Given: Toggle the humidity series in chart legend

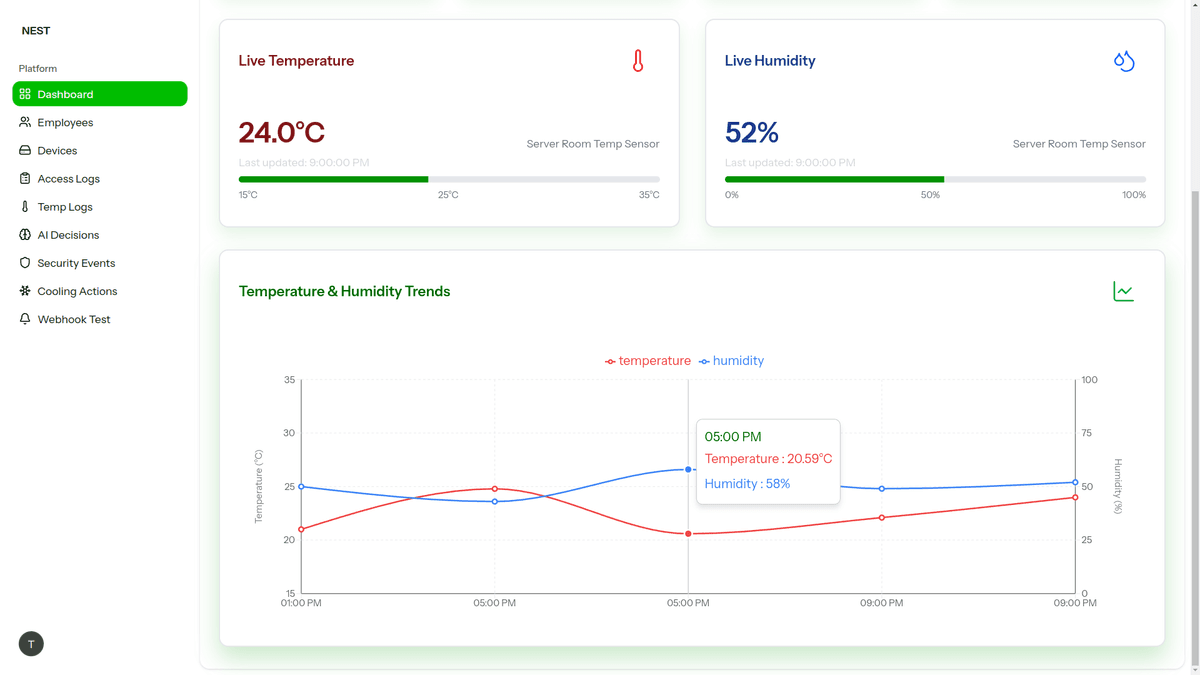Looking at the screenshot, I should tap(731, 361).
